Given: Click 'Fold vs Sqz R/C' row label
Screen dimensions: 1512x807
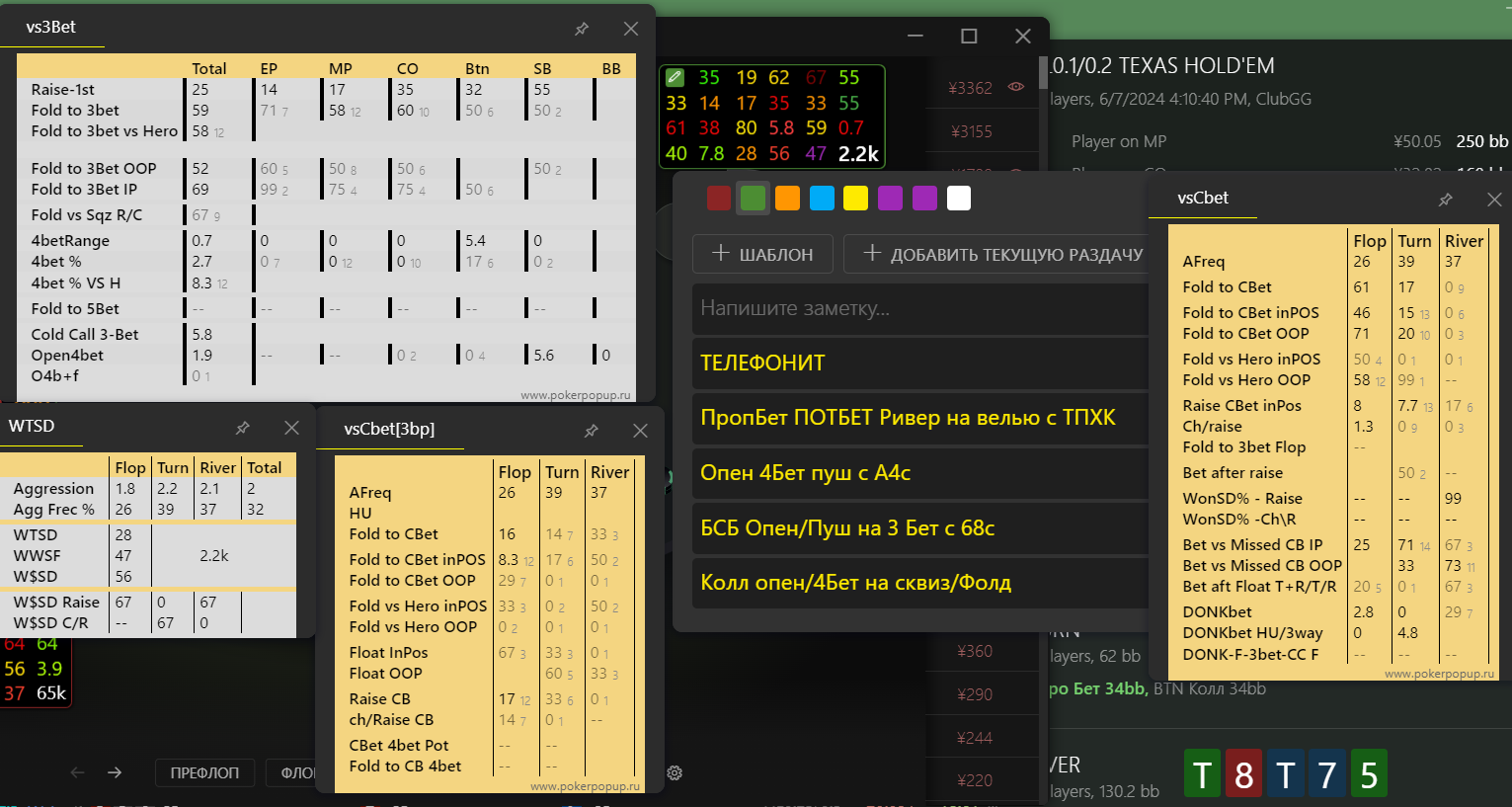Looking at the screenshot, I should click(87, 215).
